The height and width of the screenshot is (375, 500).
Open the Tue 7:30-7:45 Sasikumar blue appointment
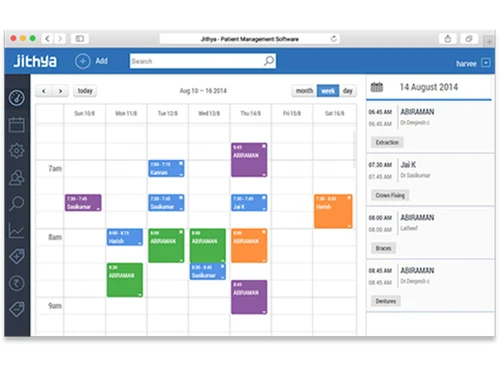point(166,203)
